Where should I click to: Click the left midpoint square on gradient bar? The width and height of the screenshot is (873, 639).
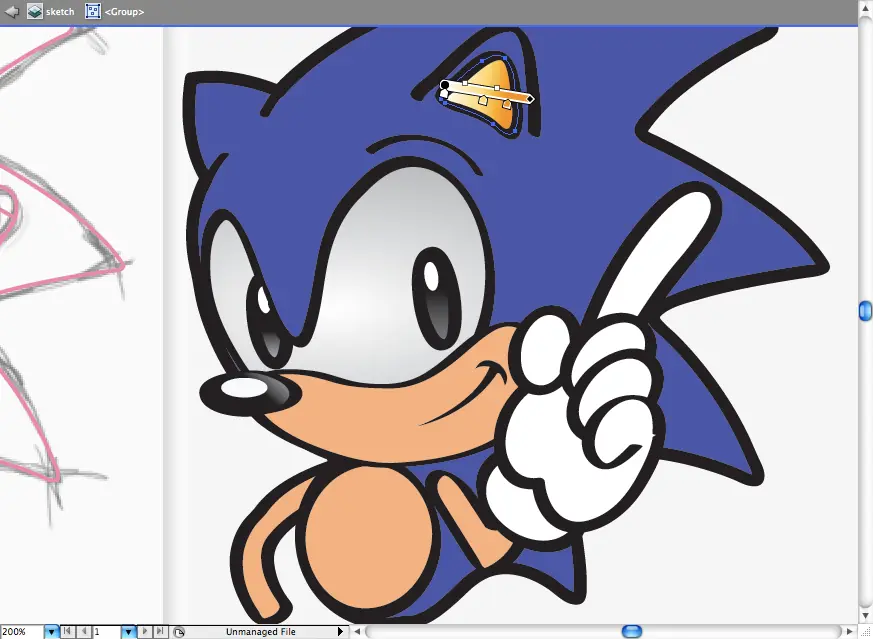465,83
